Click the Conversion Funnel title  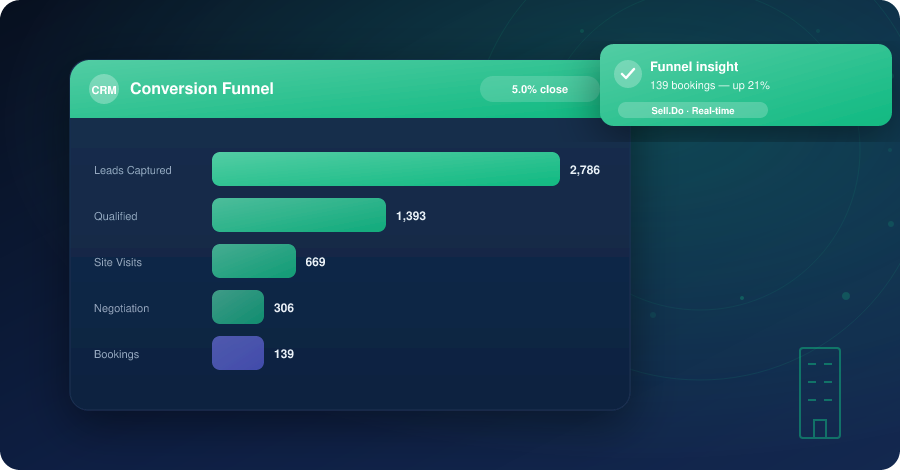[201, 89]
